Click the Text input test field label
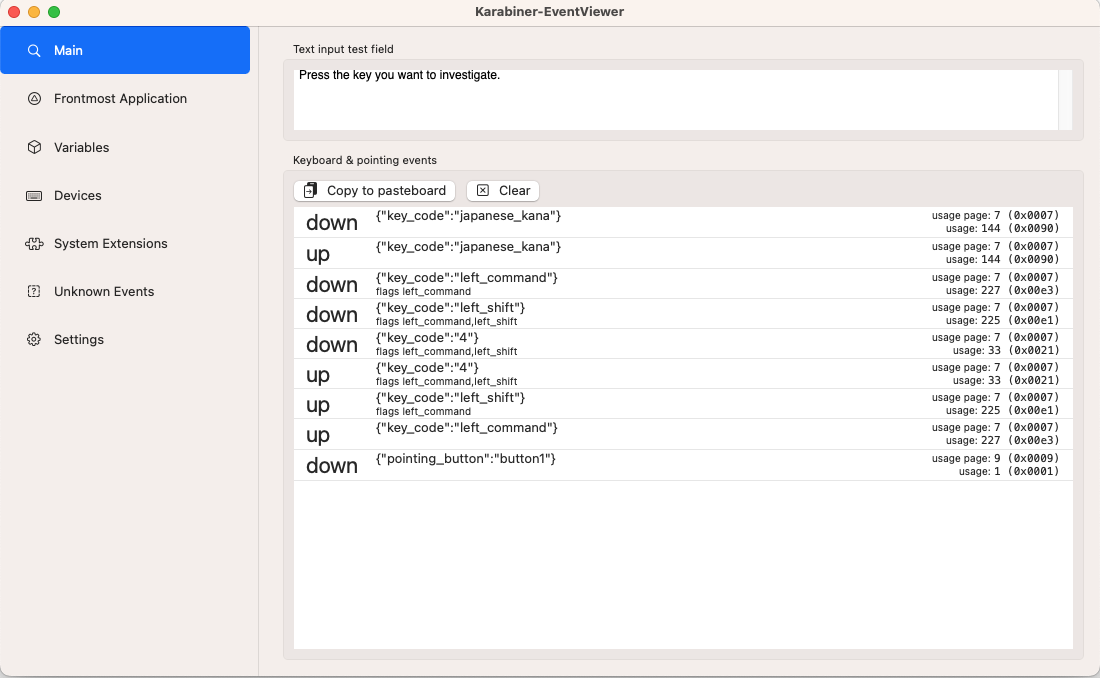 [343, 49]
